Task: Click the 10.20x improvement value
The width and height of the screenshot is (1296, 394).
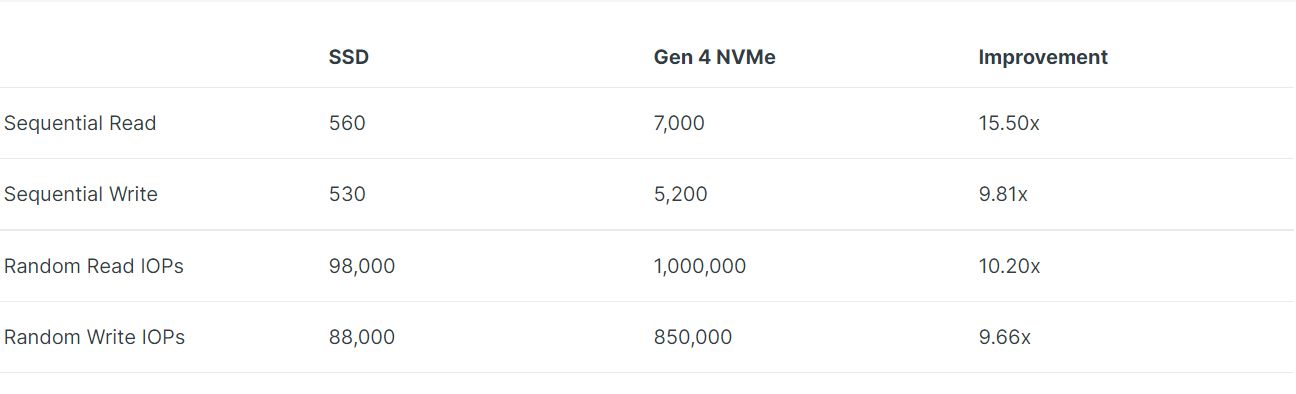Action: click(x=1010, y=266)
